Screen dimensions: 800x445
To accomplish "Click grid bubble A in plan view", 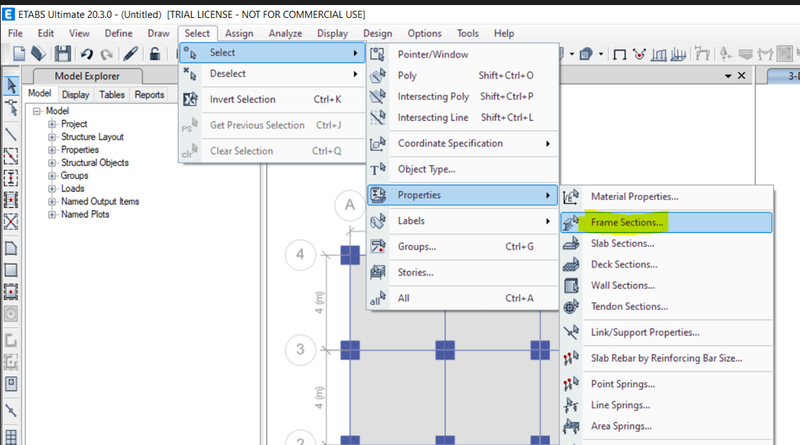I will (x=349, y=205).
